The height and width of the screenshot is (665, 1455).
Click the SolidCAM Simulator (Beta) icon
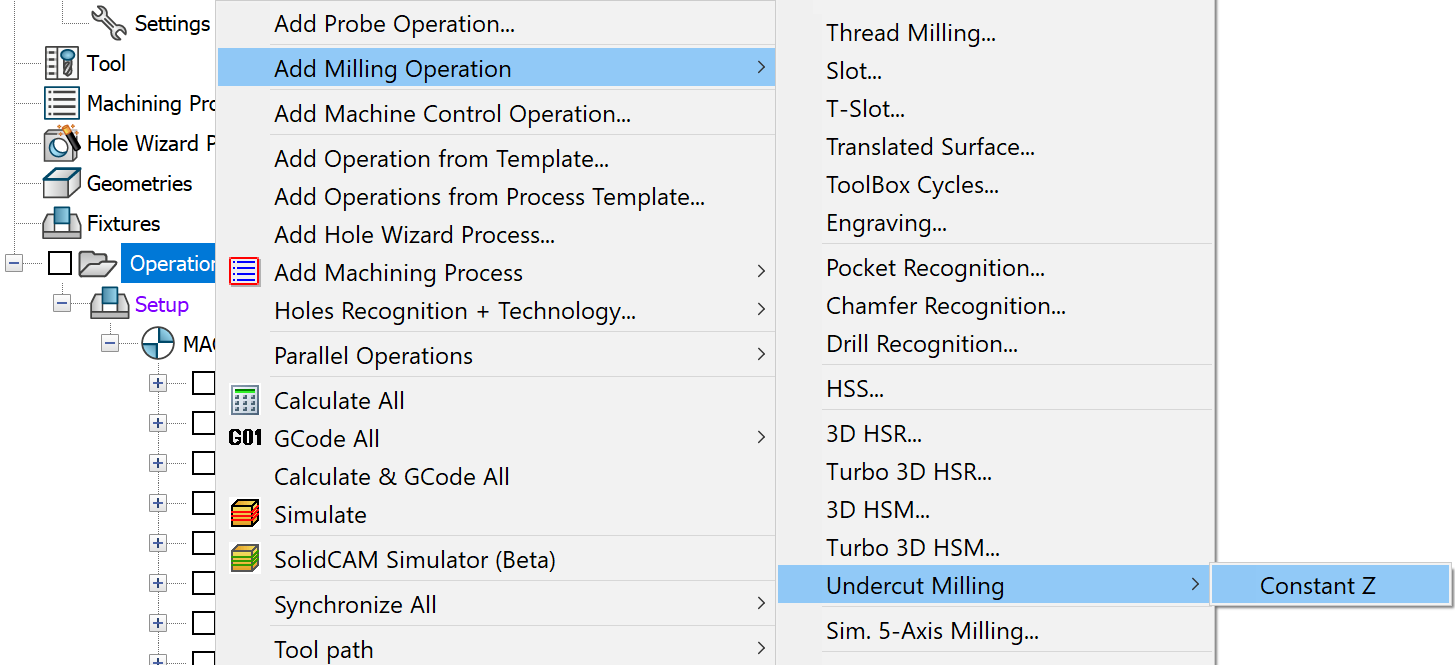(245, 559)
